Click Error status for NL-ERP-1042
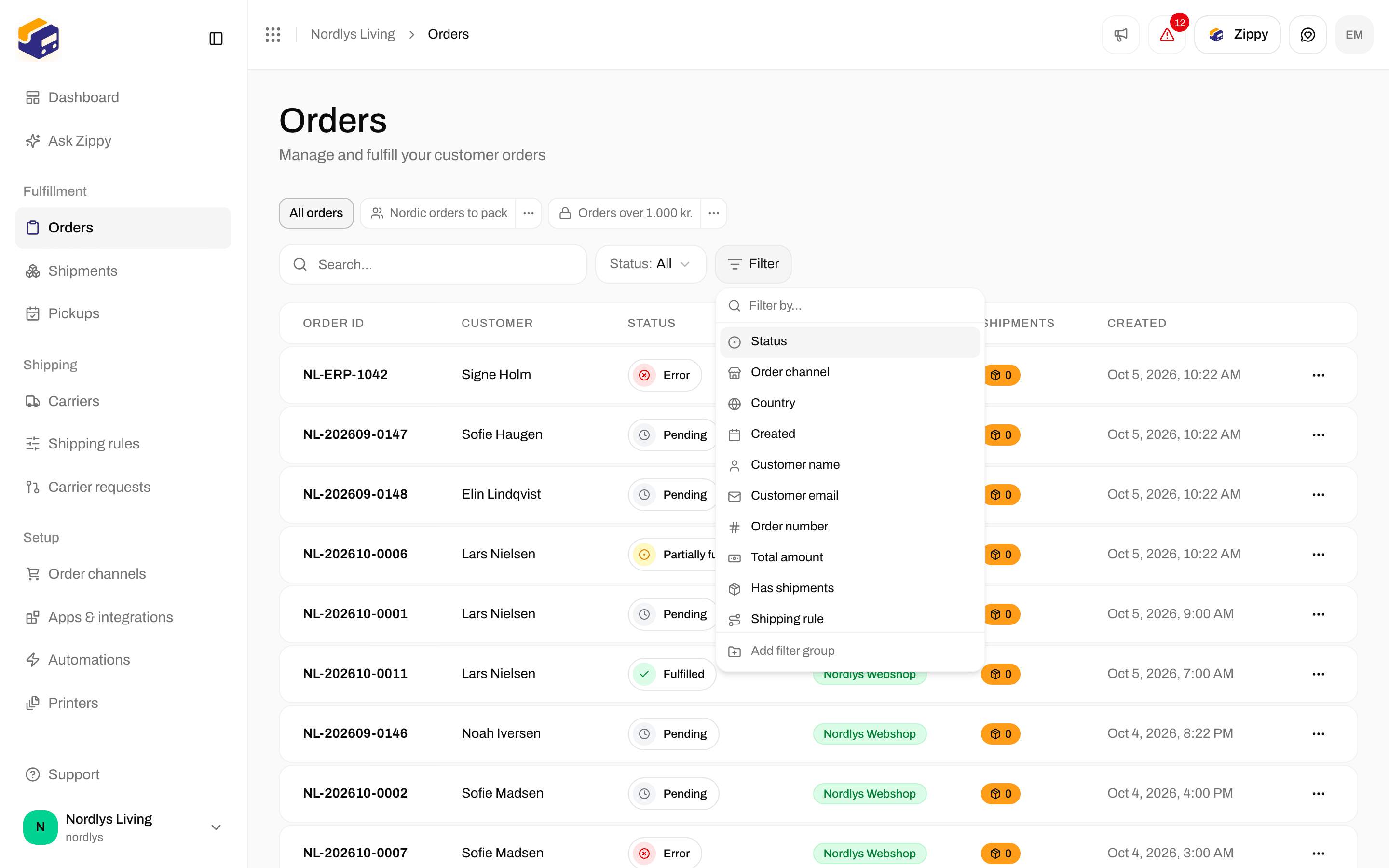 coord(665,375)
